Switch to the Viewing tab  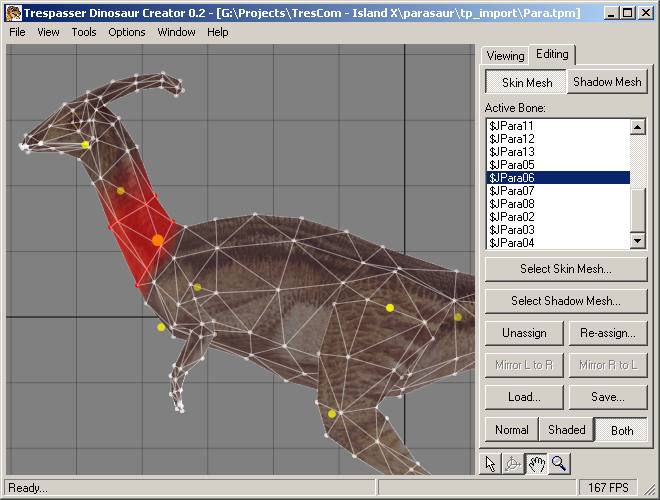point(505,56)
